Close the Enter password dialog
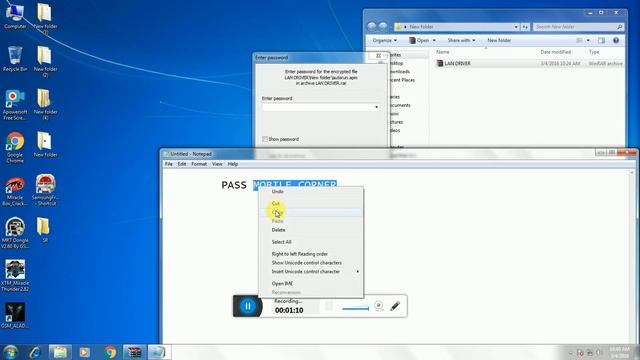 (378, 56)
